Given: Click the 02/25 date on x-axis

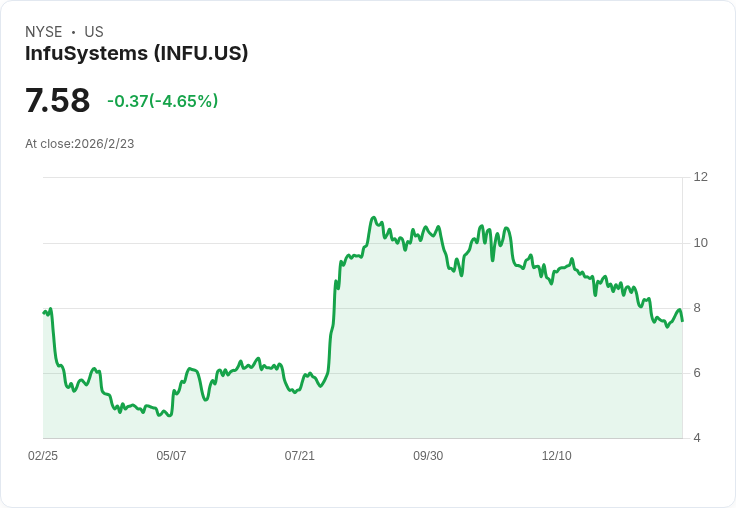Looking at the screenshot, I should pyautogui.click(x=43, y=456).
